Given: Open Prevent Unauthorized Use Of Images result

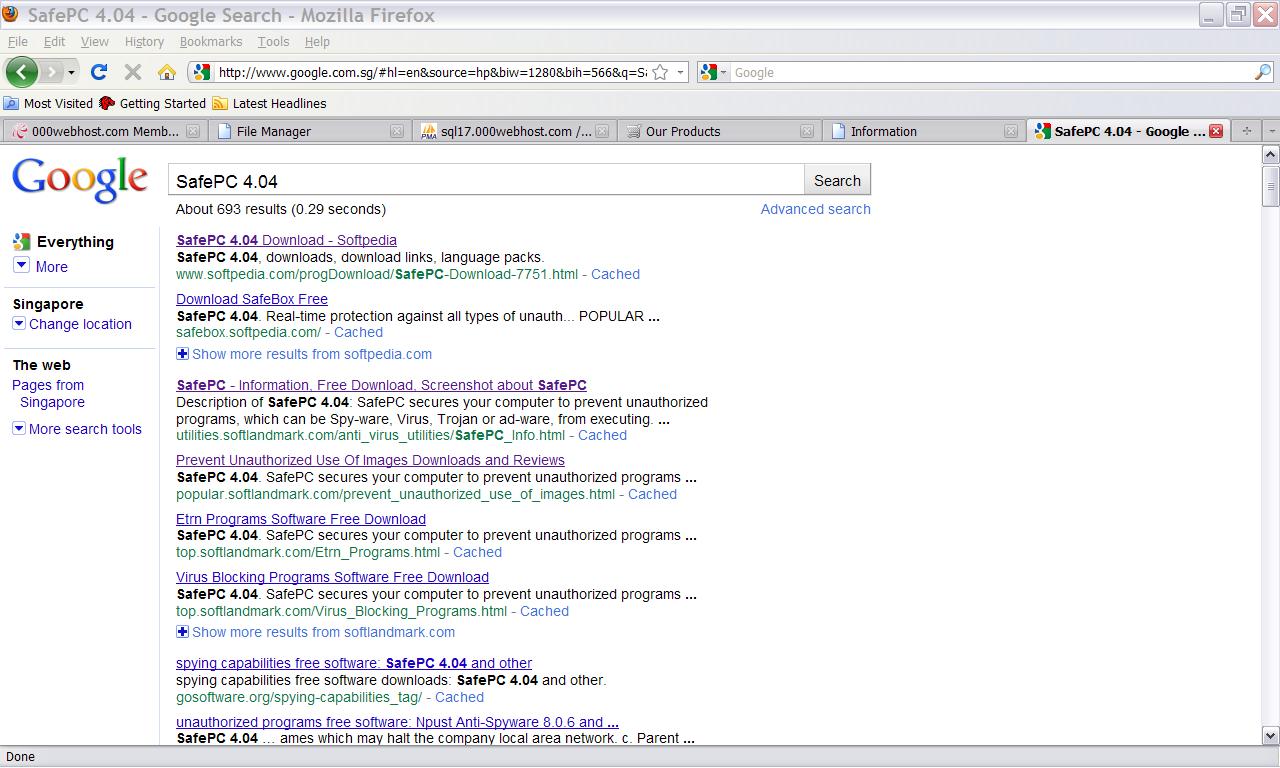Looking at the screenshot, I should coord(370,460).
